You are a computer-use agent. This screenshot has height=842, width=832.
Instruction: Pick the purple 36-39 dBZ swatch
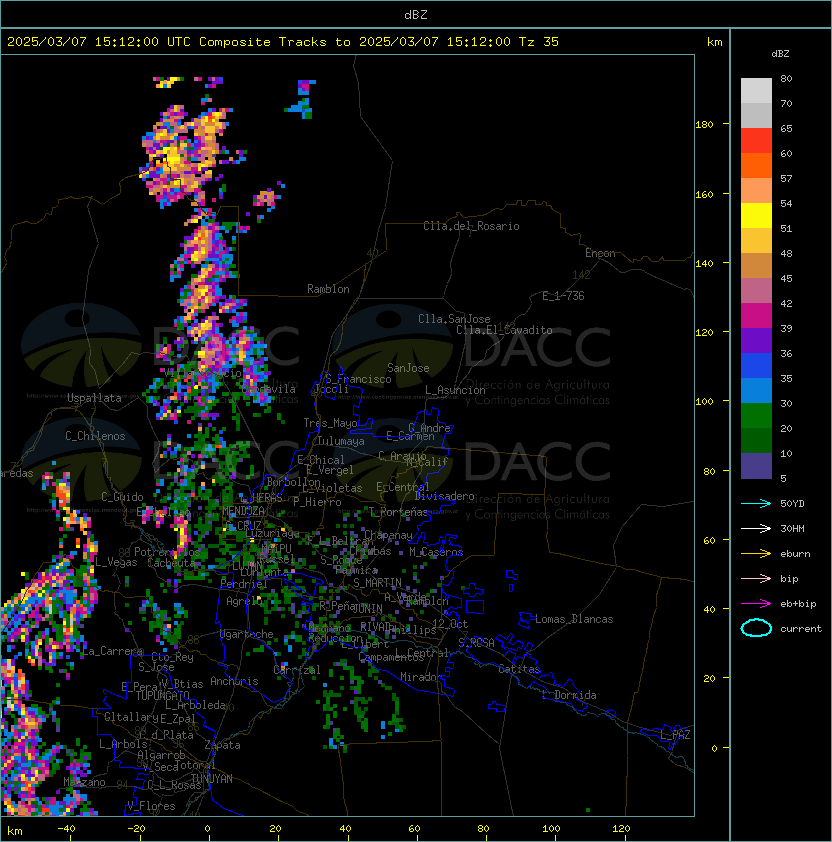coord(756,340)
